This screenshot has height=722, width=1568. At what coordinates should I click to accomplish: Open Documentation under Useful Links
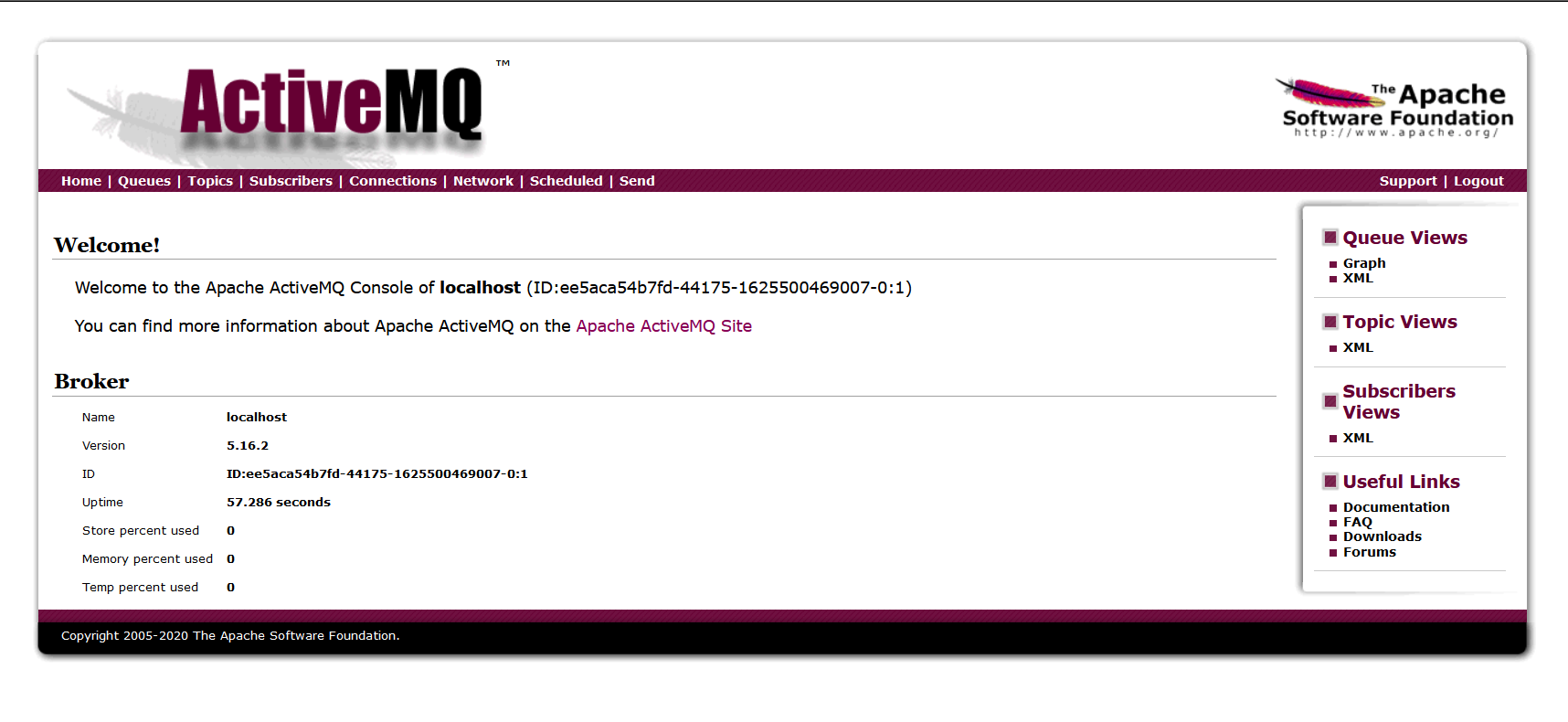click(x=1396, y=507)
